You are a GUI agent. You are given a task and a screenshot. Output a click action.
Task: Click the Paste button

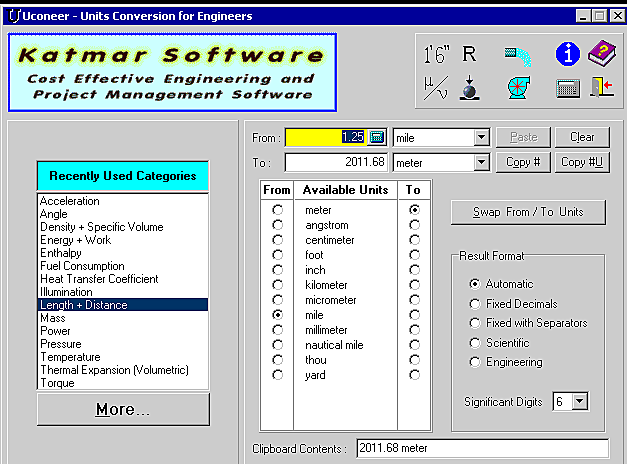[523, 137]
